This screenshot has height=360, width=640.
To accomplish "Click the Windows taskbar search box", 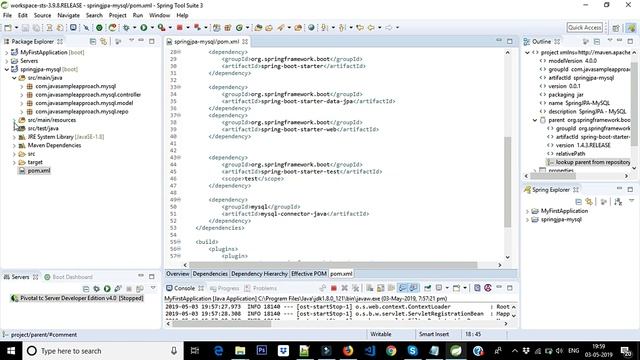I will pos(102,351).
